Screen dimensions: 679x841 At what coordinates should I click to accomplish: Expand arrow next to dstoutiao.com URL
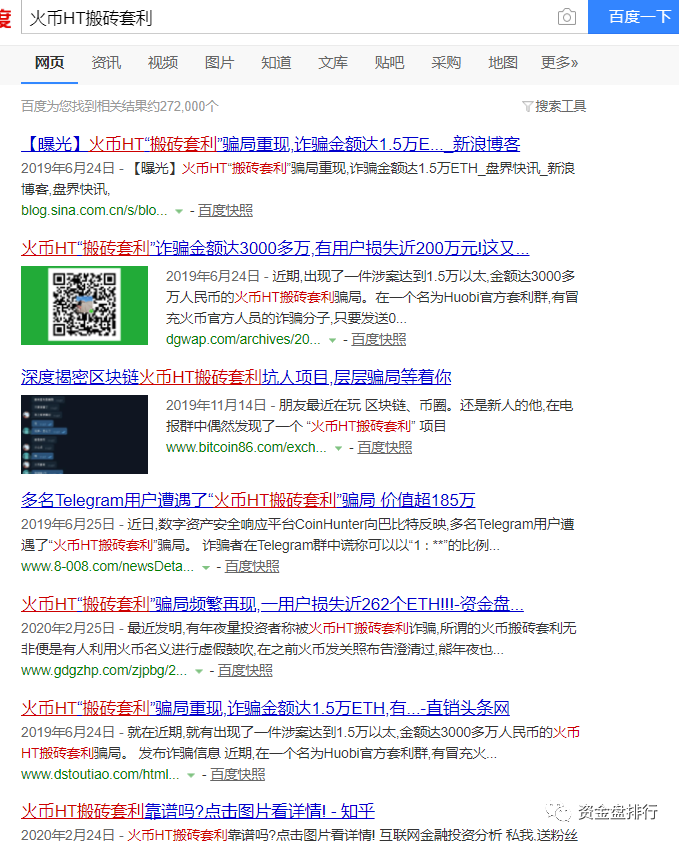click(x=191, y=776)
